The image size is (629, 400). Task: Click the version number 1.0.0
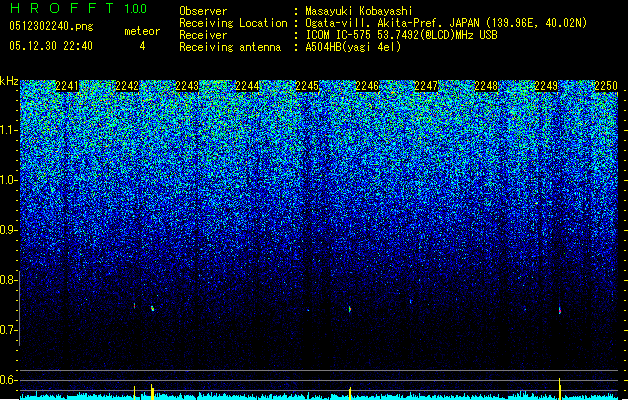tap(135, 8)
